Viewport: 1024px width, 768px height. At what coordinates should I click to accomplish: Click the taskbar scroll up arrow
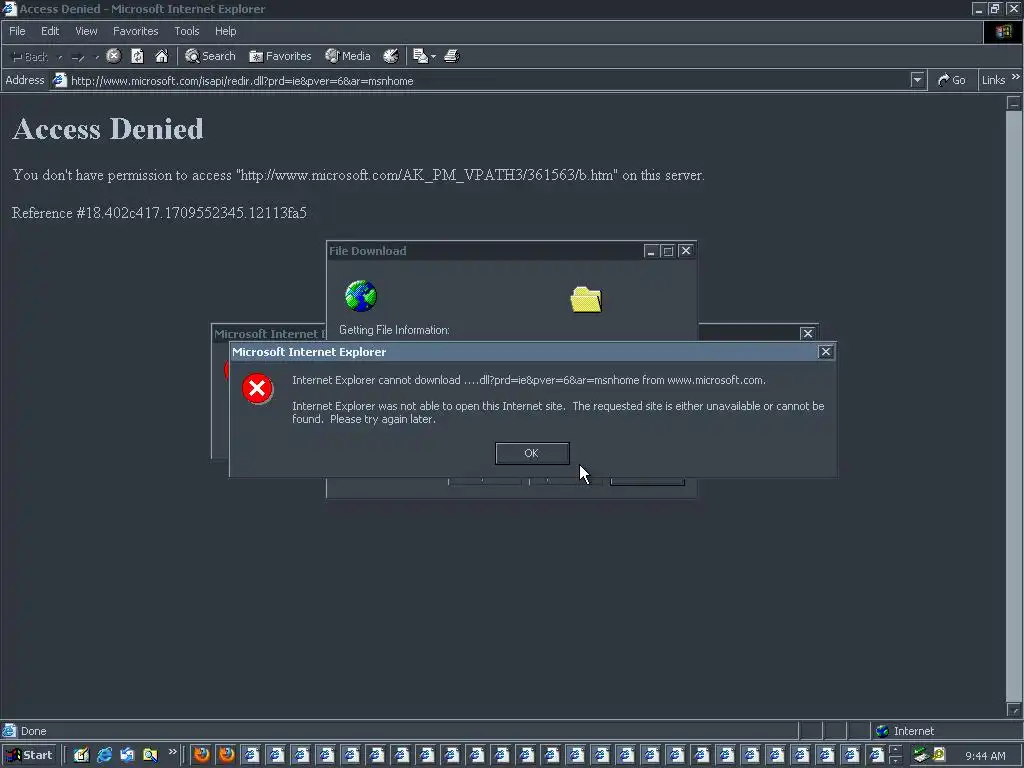pyautogui.click(x=896, y=750)
